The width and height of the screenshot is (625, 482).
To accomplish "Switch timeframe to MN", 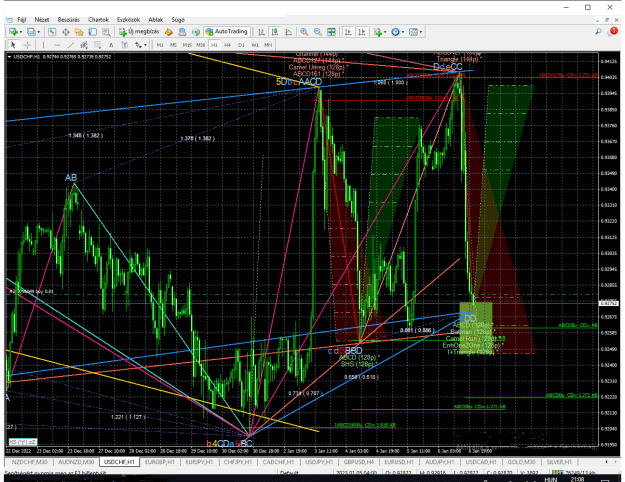I will click(268, 45).
